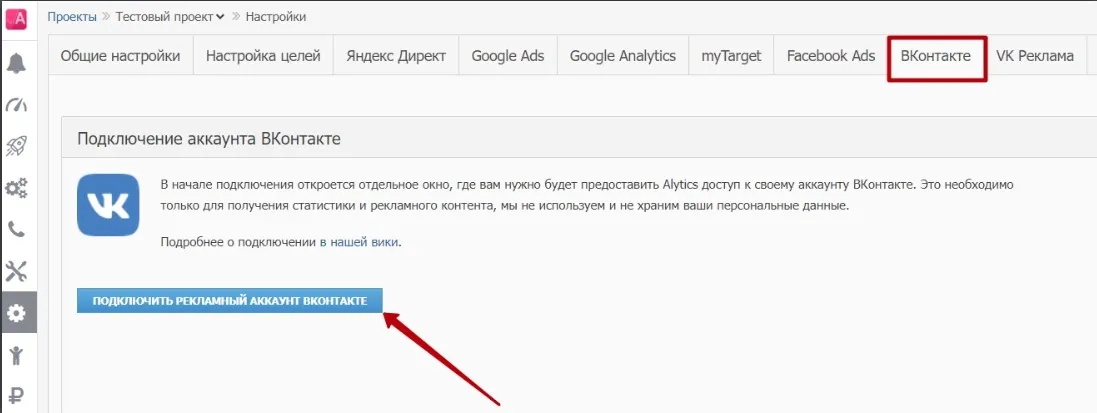Open the dashboard speedometer icon
1097x413 pixels.
15,105
